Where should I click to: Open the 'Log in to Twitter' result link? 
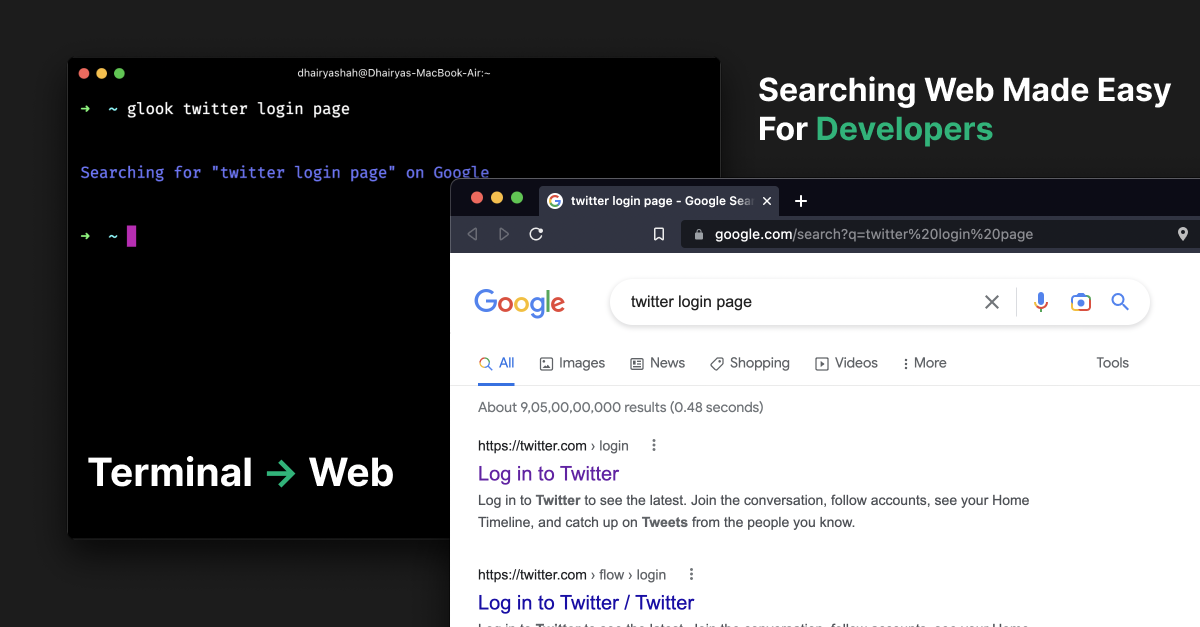point(548,473)
